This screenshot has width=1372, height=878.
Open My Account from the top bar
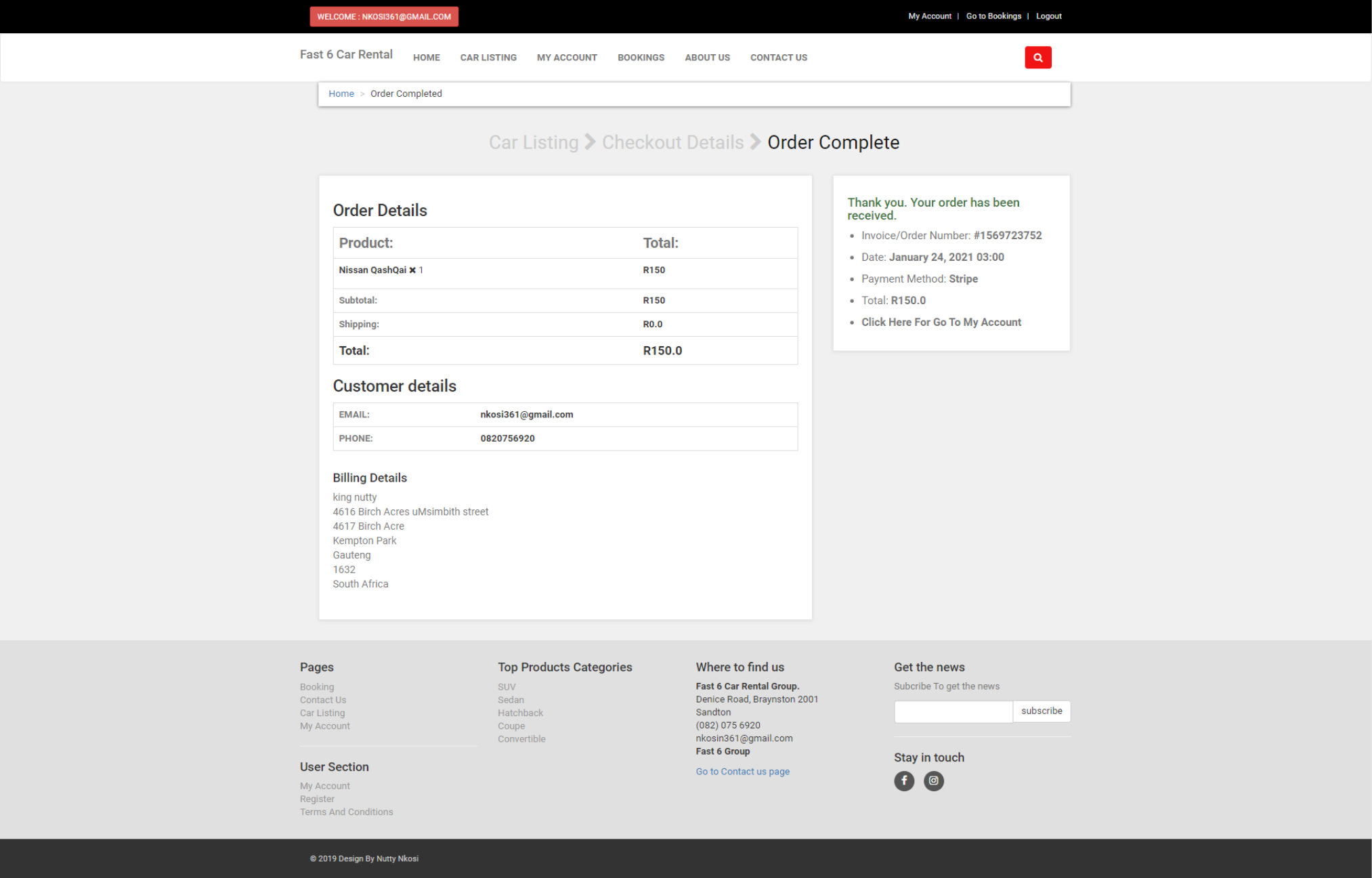[929, 16]
